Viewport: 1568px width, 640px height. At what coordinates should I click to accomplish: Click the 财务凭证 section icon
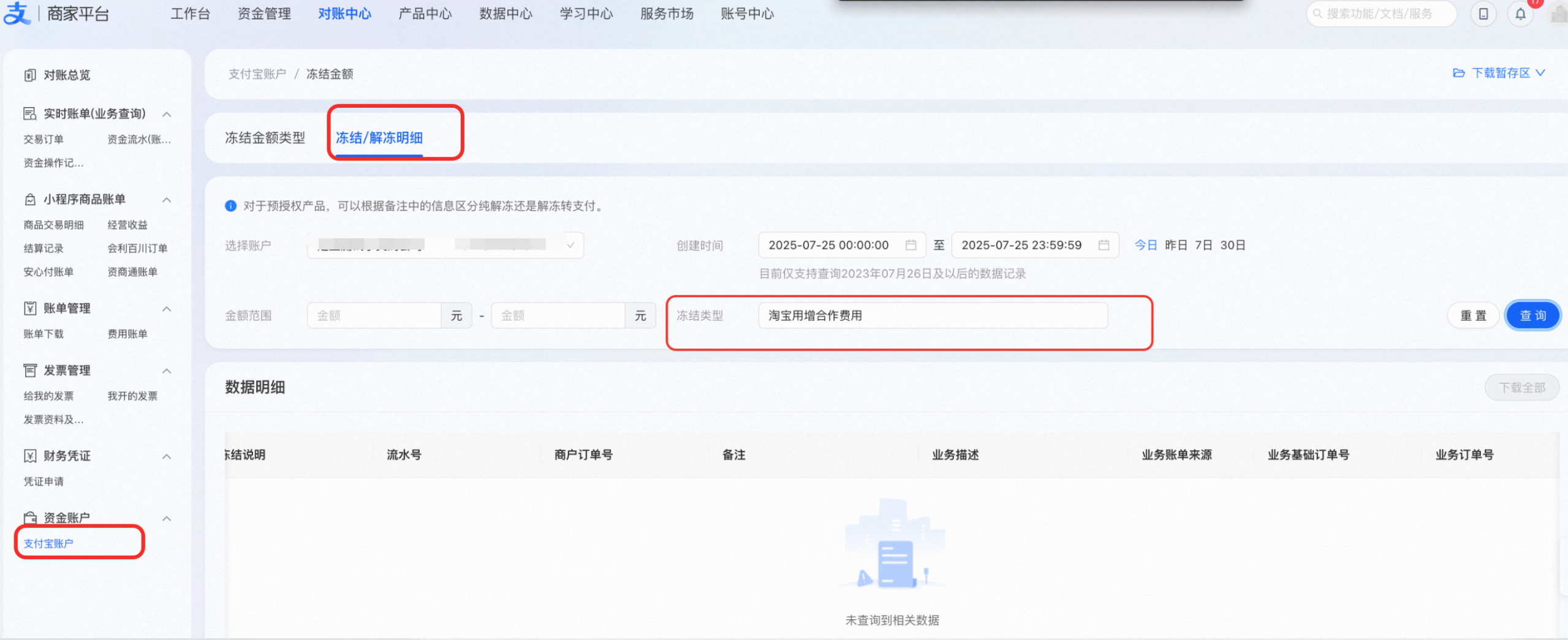(x=30, y=456)
